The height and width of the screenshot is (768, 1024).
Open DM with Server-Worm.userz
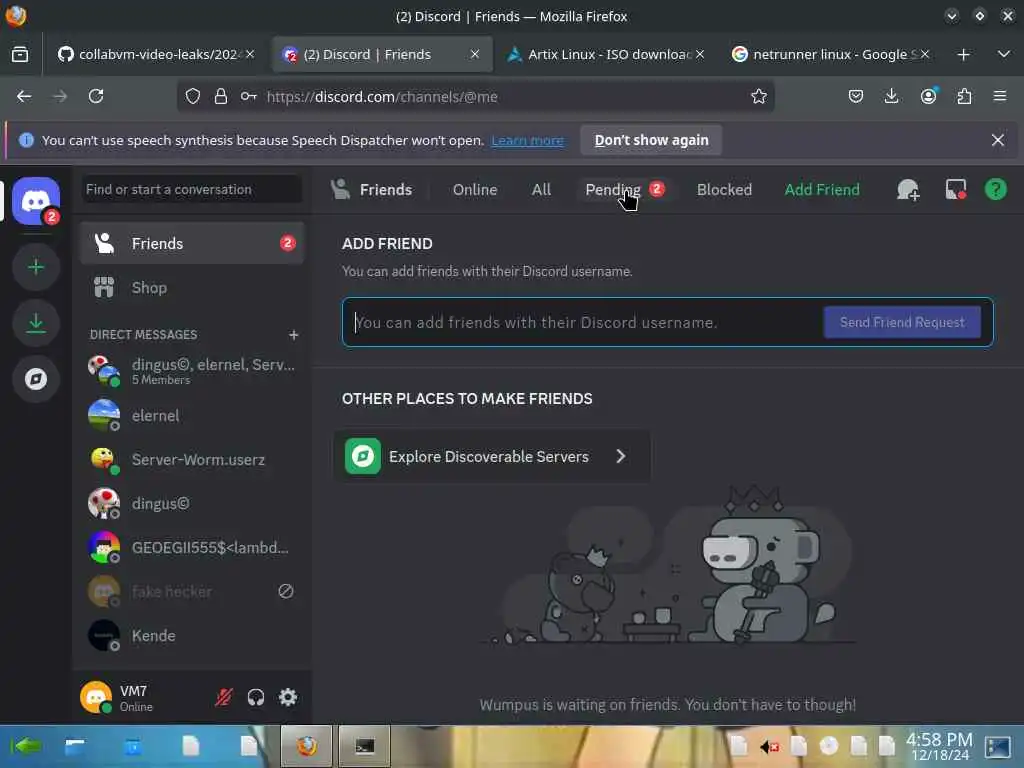[192, 459]
